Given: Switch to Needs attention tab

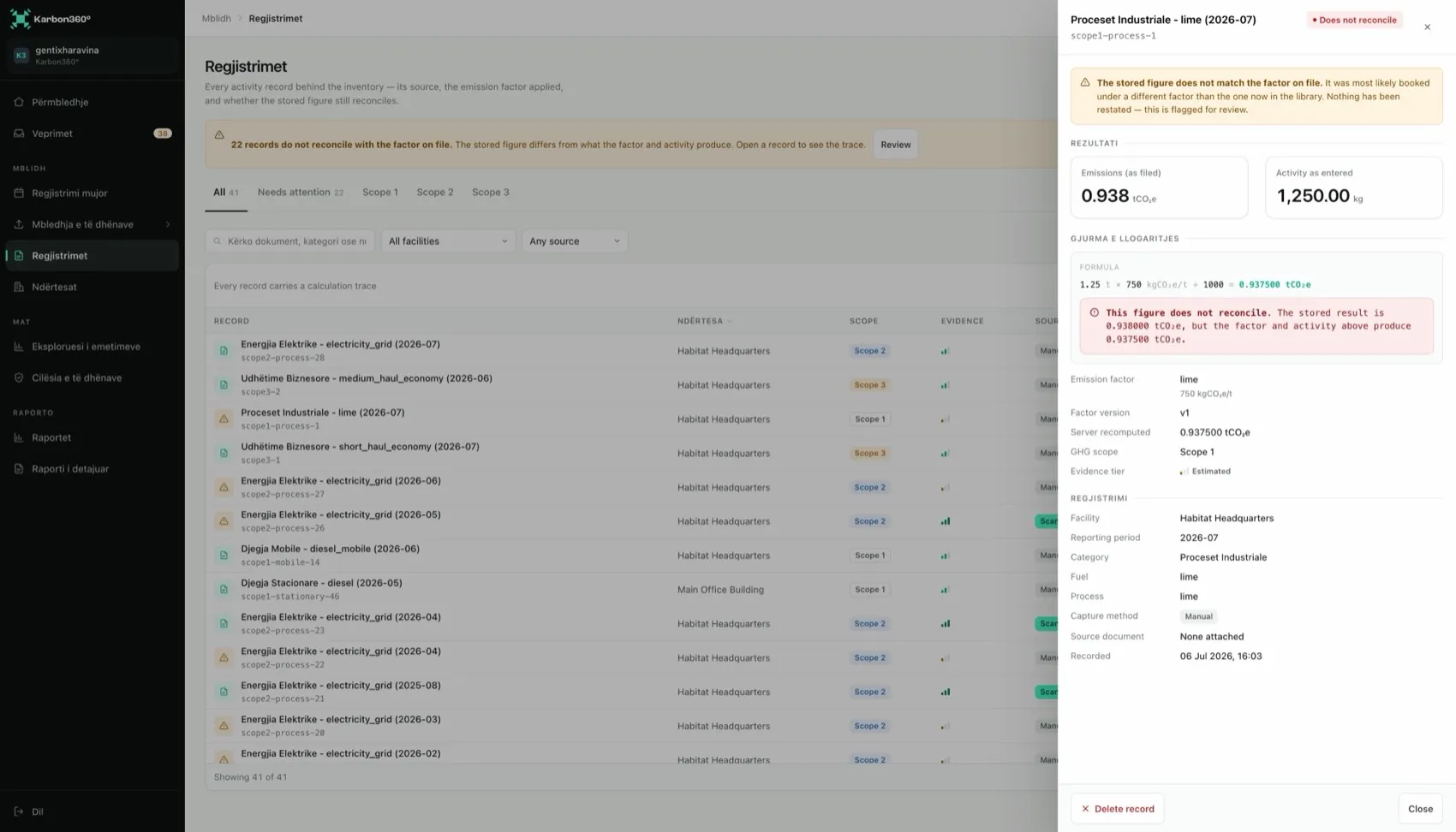Looking at the screenshot, I should point(301,193).
